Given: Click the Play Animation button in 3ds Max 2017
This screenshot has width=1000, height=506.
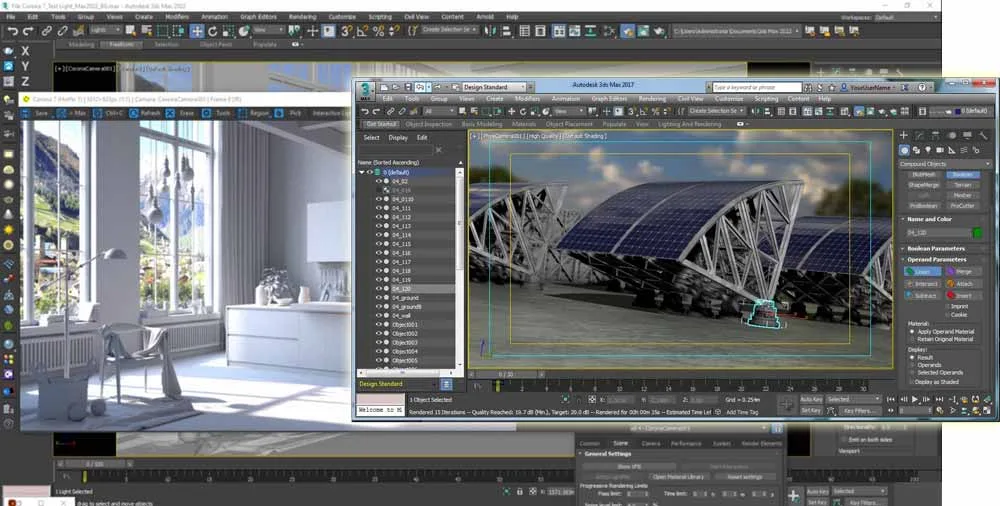Looking at the screenshot, I should pyautogui.click(x=915, y=399).
